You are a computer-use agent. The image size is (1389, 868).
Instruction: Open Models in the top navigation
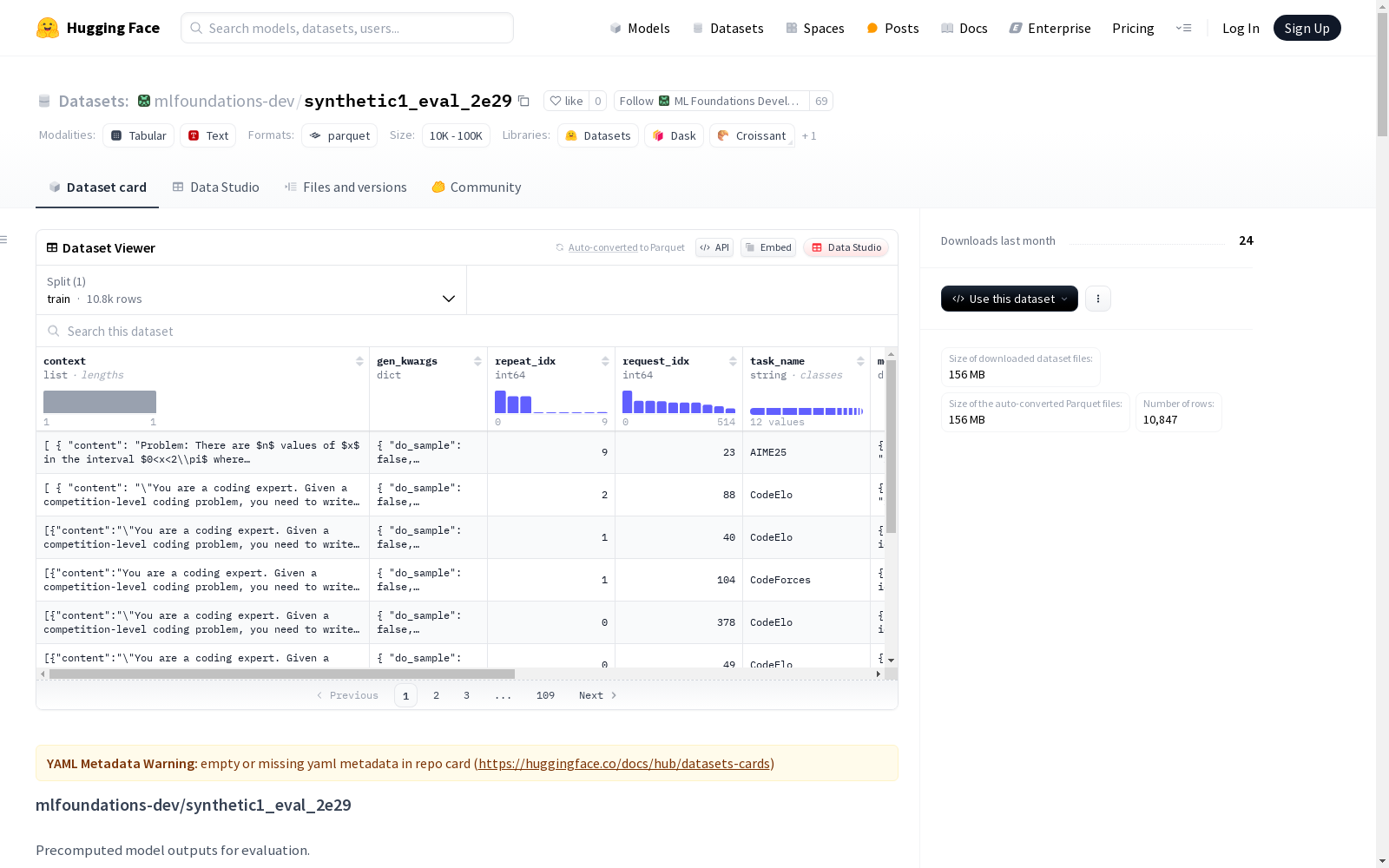pos(640,28)
